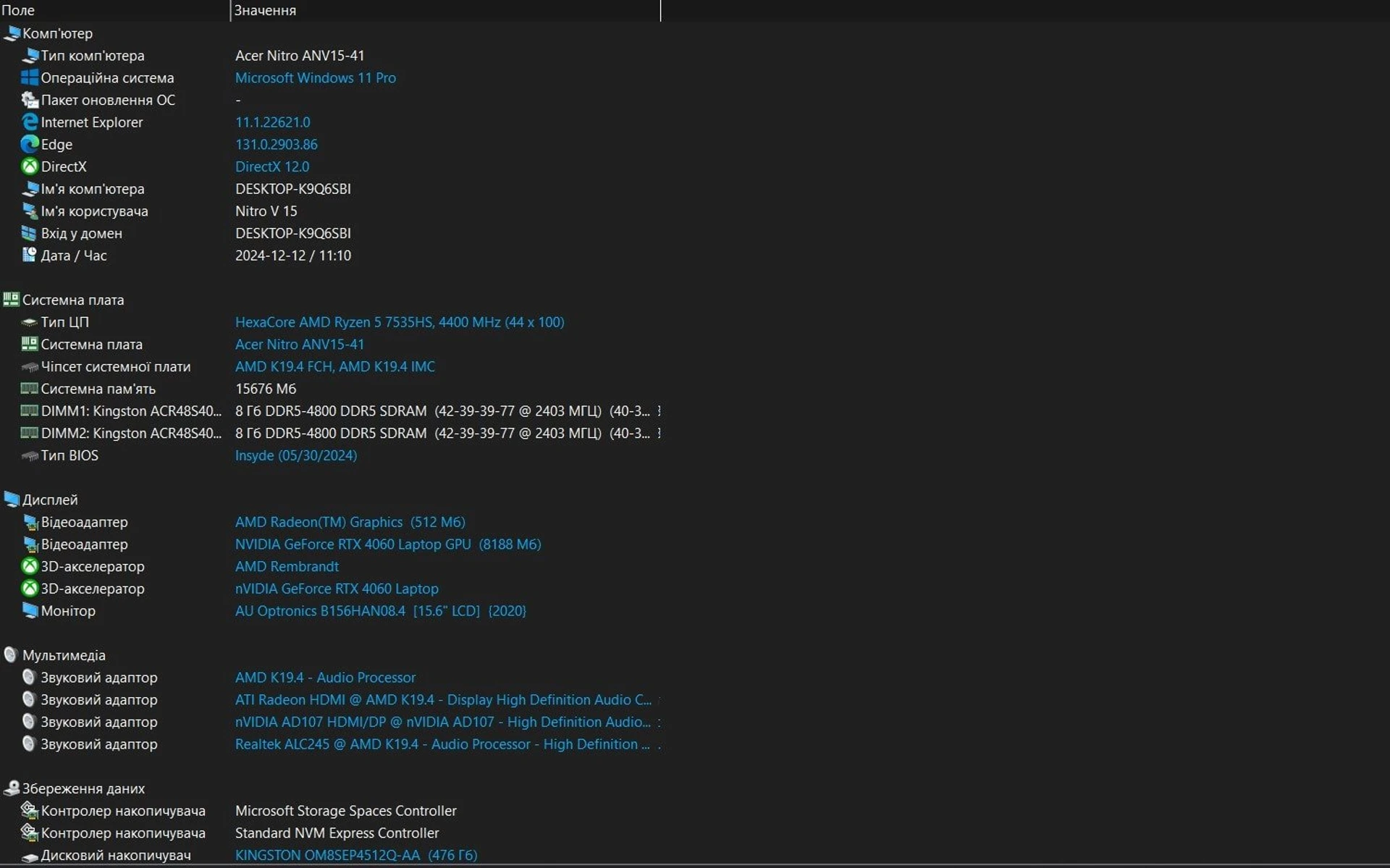Click the value 2024-12-12 / 11:10
This screenshot has width=1390, height=868.
coord(293,256)
